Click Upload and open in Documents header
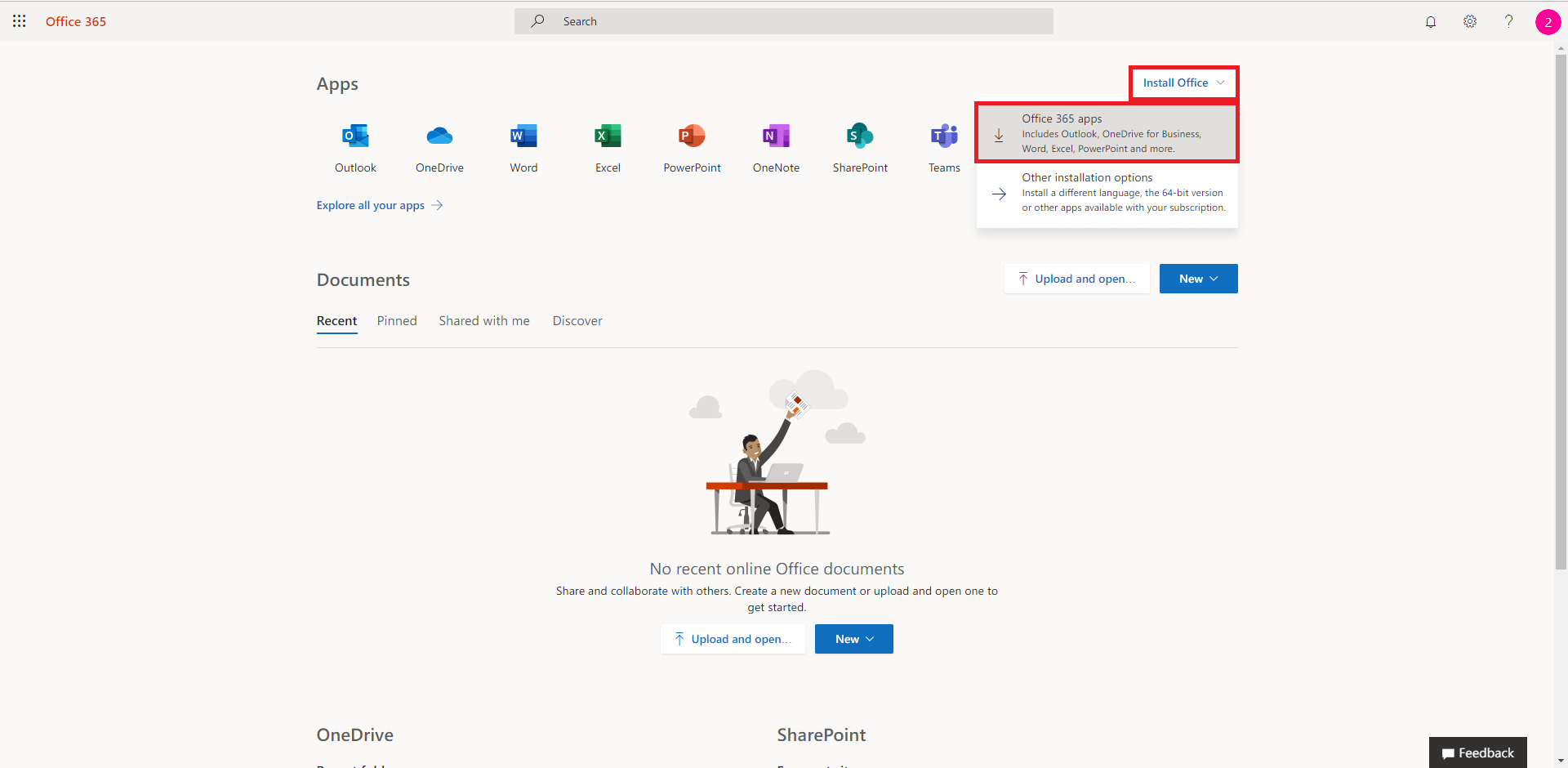 [x=1077, y=279]
